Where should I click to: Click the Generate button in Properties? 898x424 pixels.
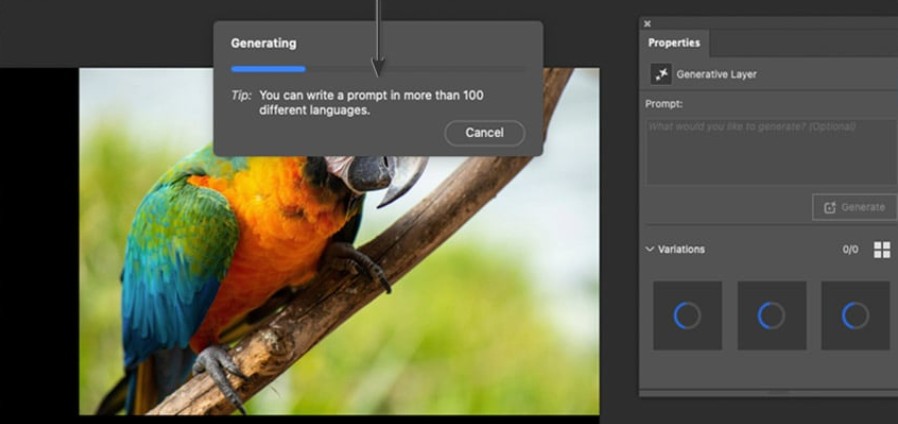coord(853,207)
